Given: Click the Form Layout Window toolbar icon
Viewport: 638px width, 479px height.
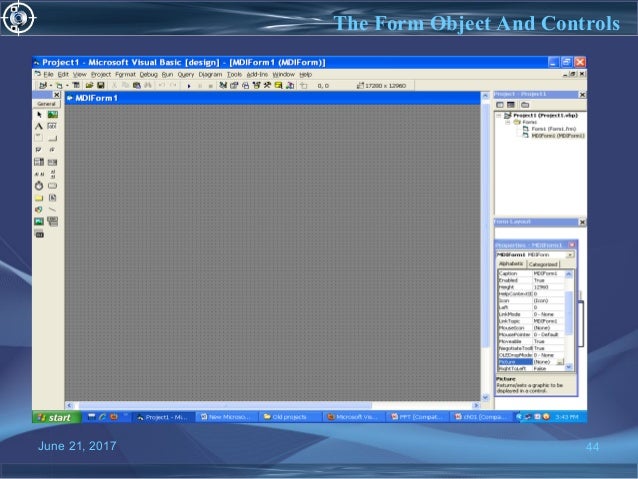Looking at the screenshot, I should pyautogui.click(x=245, y=85).
